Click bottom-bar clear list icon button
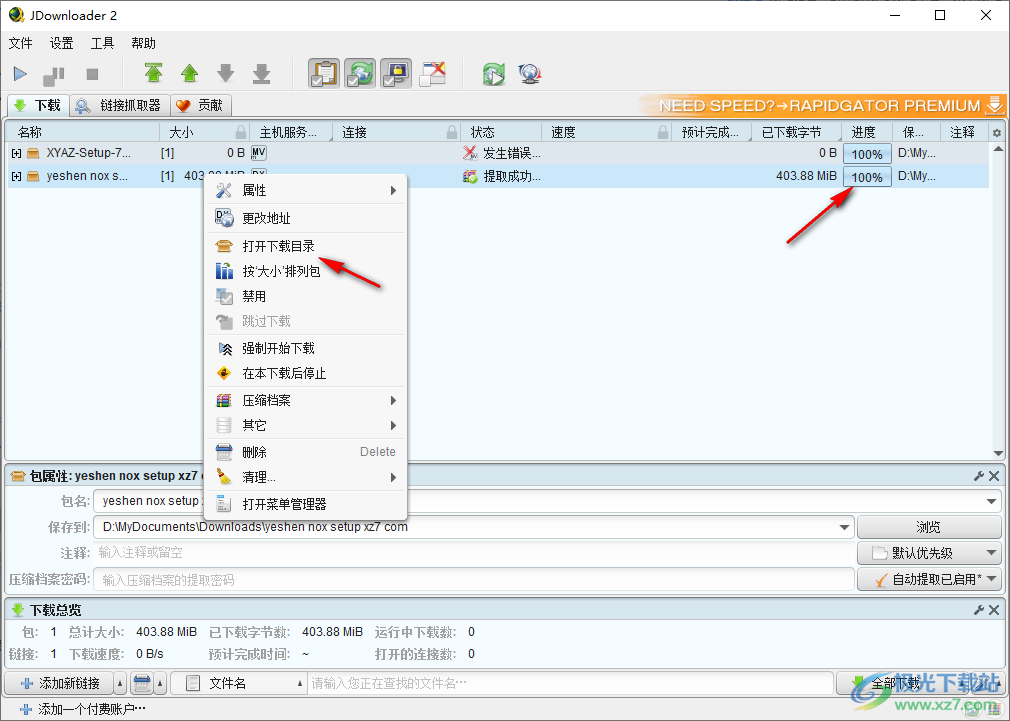Screen dimensions: 1010x721 coord(142,683)
